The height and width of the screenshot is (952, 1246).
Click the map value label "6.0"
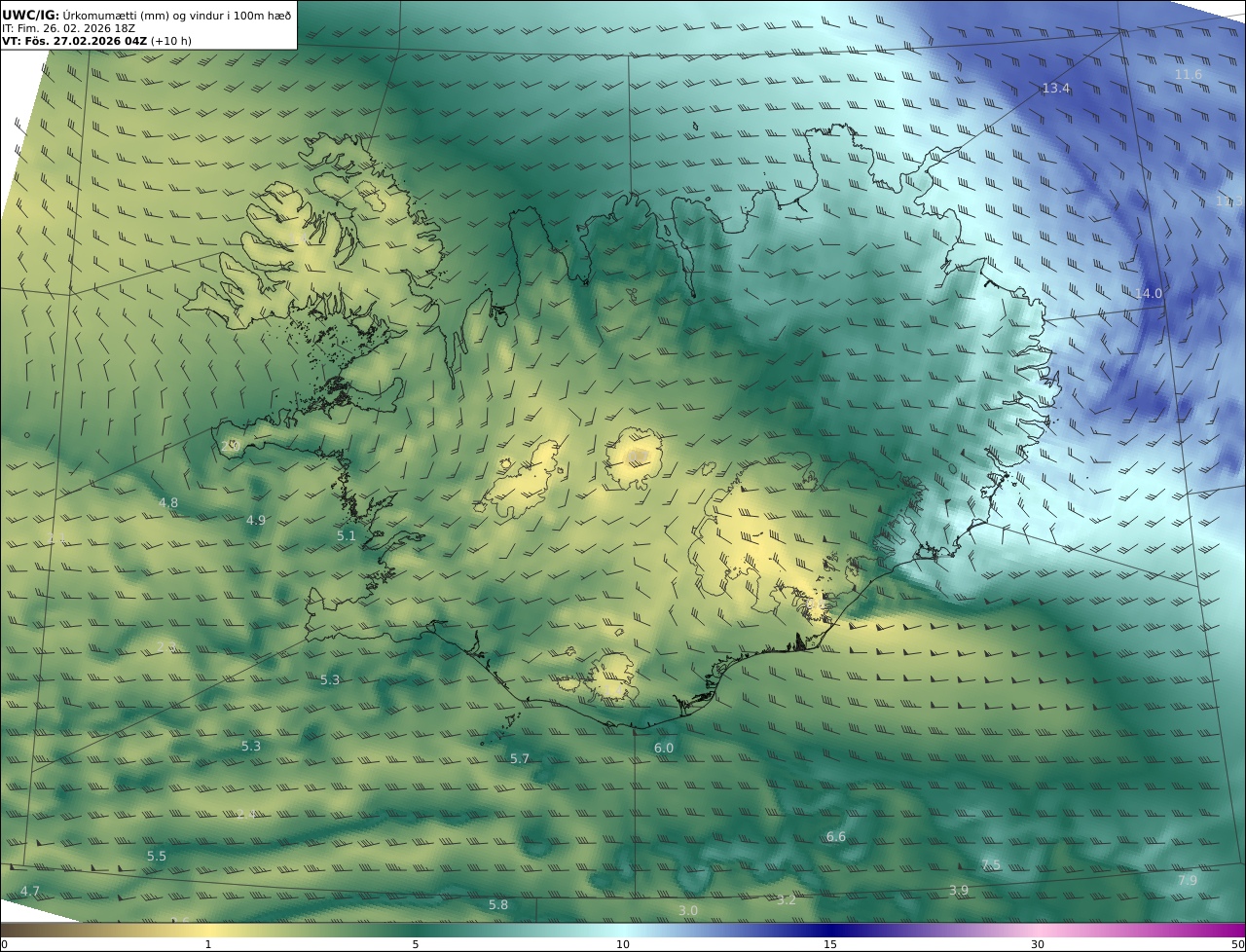(664, 749)
